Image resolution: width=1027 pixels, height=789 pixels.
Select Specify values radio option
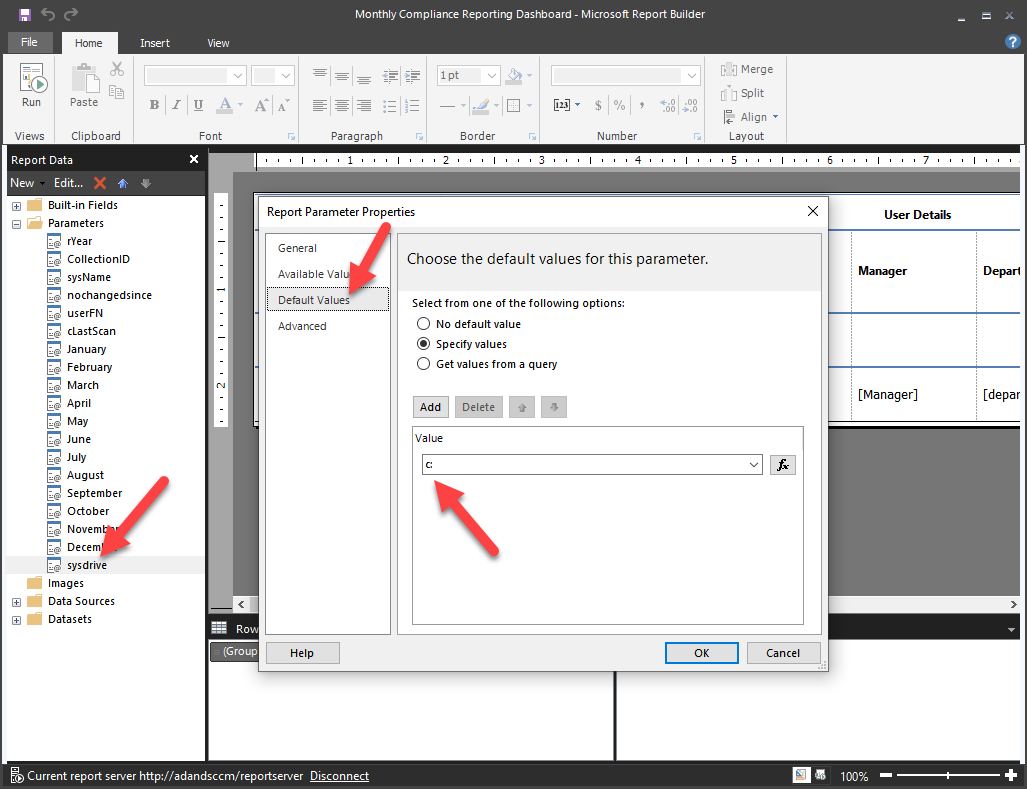(x=424, y=344)
